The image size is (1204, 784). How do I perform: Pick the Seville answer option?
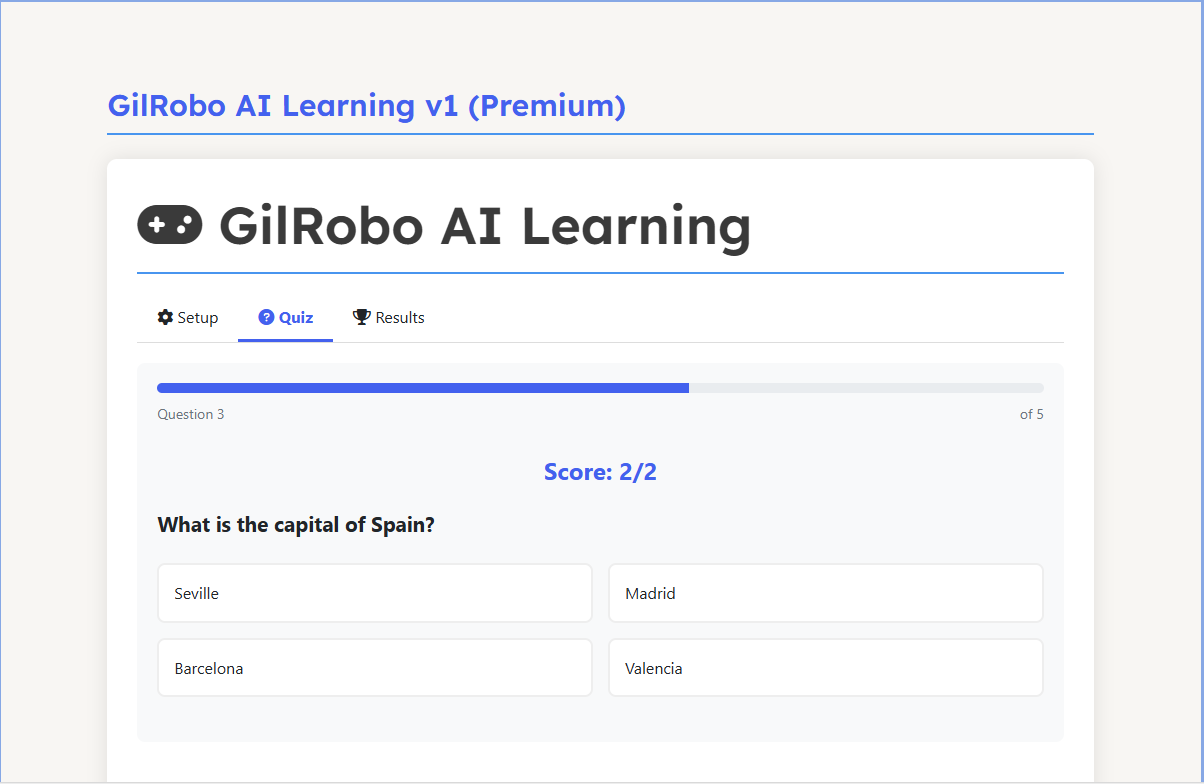pos(374,593)
